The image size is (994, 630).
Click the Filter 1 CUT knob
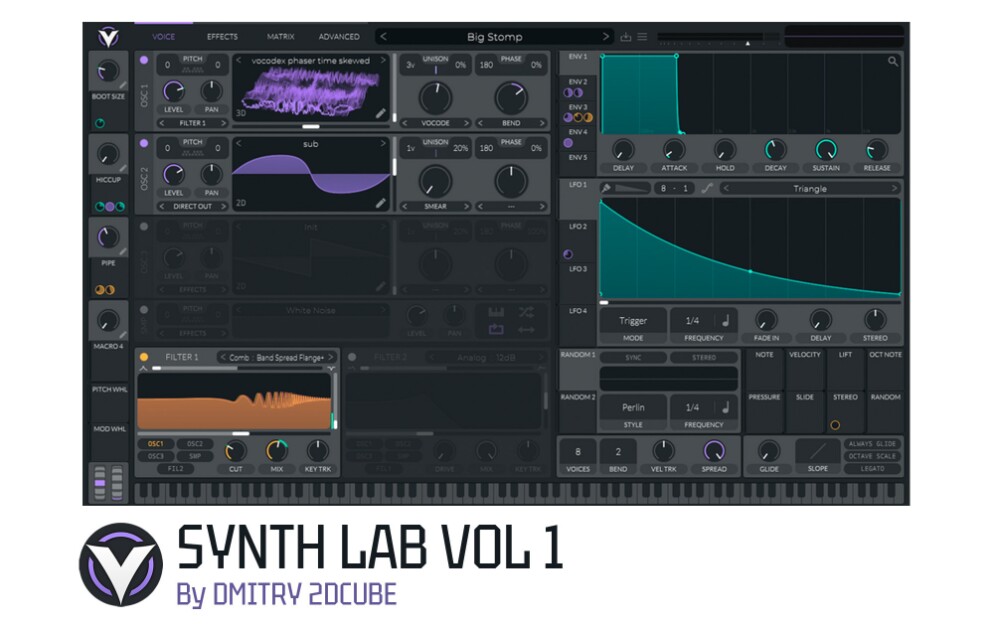pyautogui.click(x=235, y=451)
